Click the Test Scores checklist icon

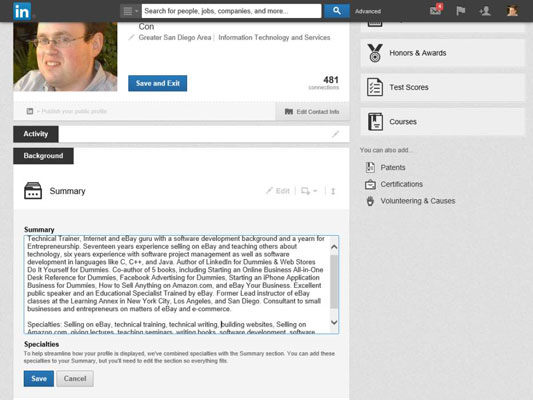(x=375, y=87)
